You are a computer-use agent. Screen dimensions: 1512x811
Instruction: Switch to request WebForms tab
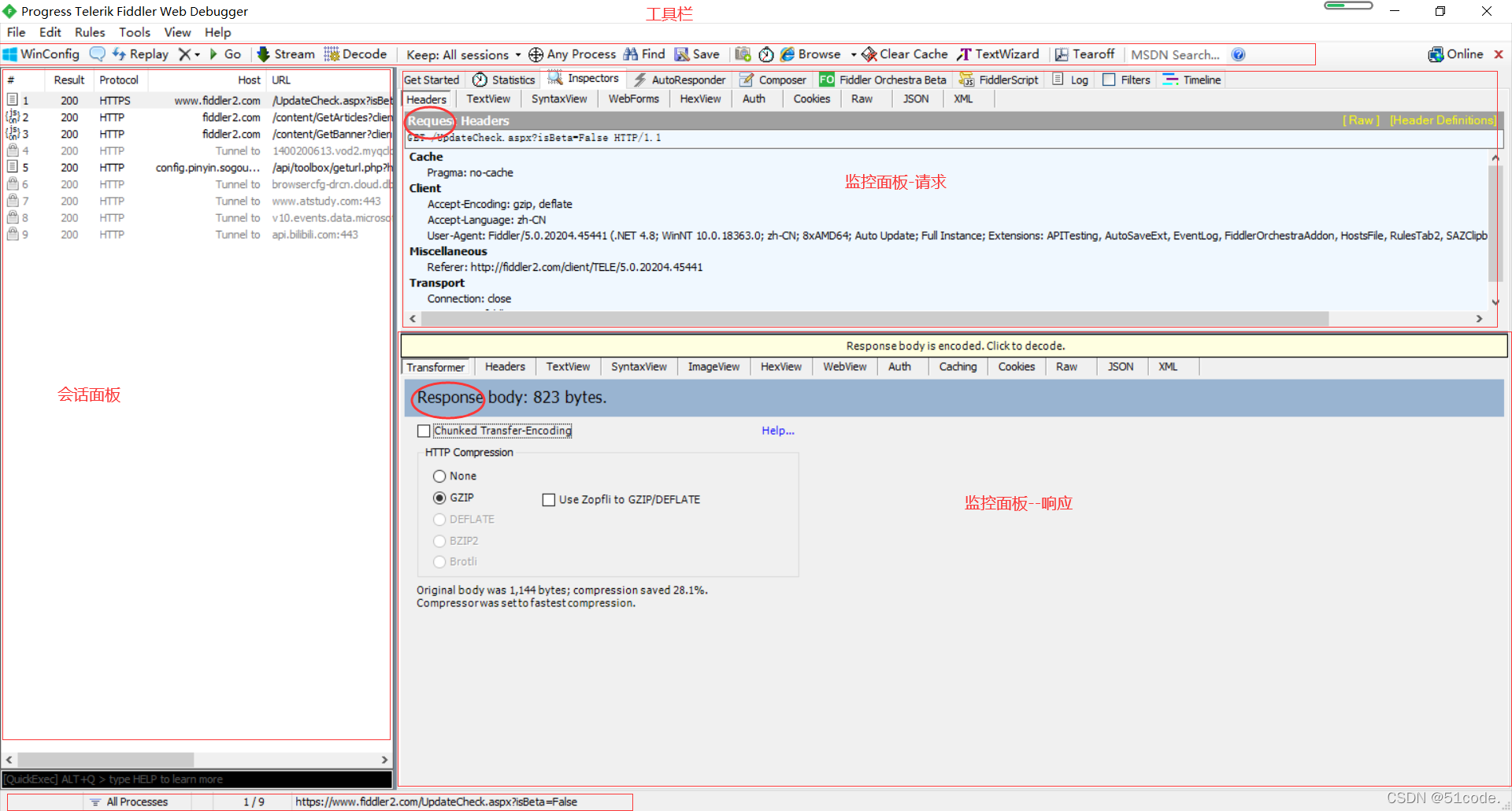633,99
